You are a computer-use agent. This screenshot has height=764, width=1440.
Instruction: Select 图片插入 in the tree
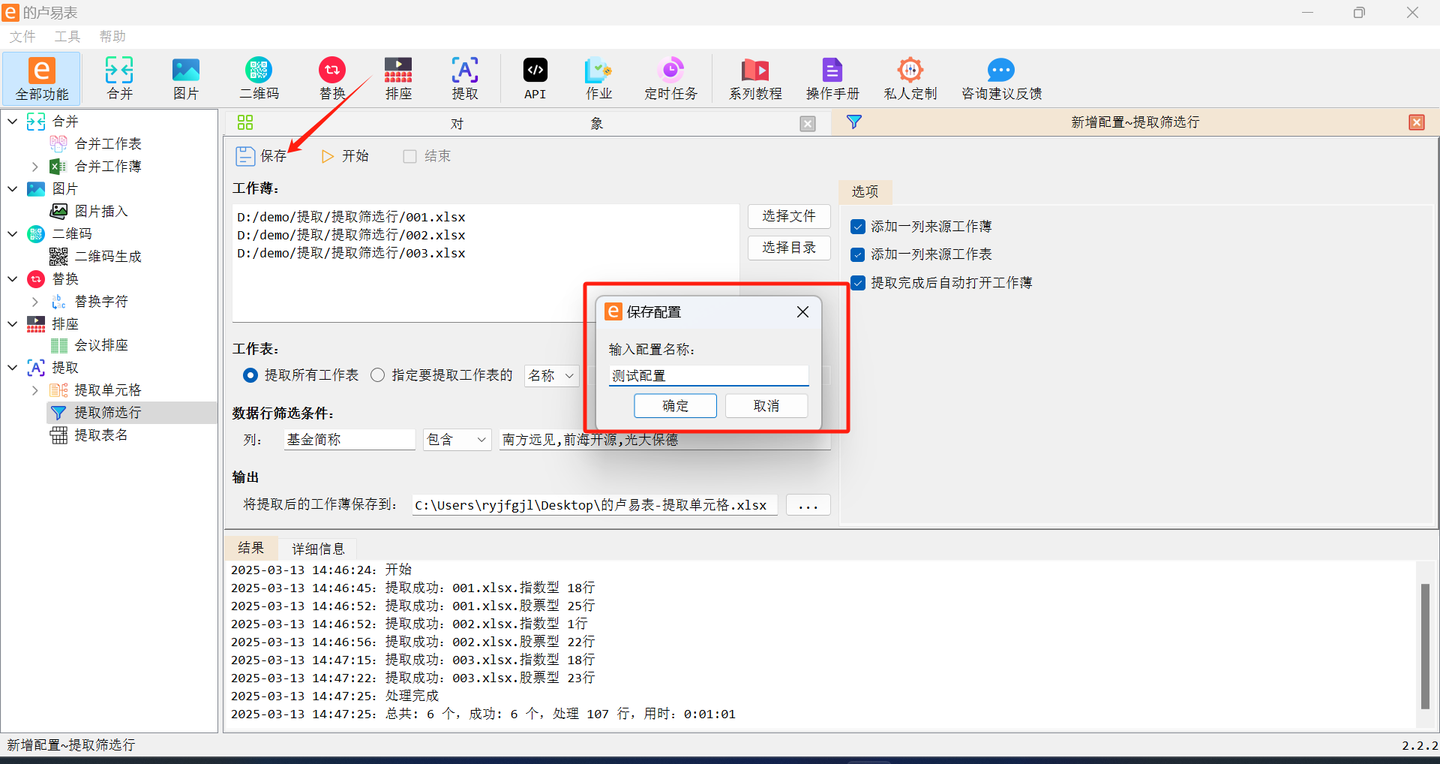coord(101,211)
